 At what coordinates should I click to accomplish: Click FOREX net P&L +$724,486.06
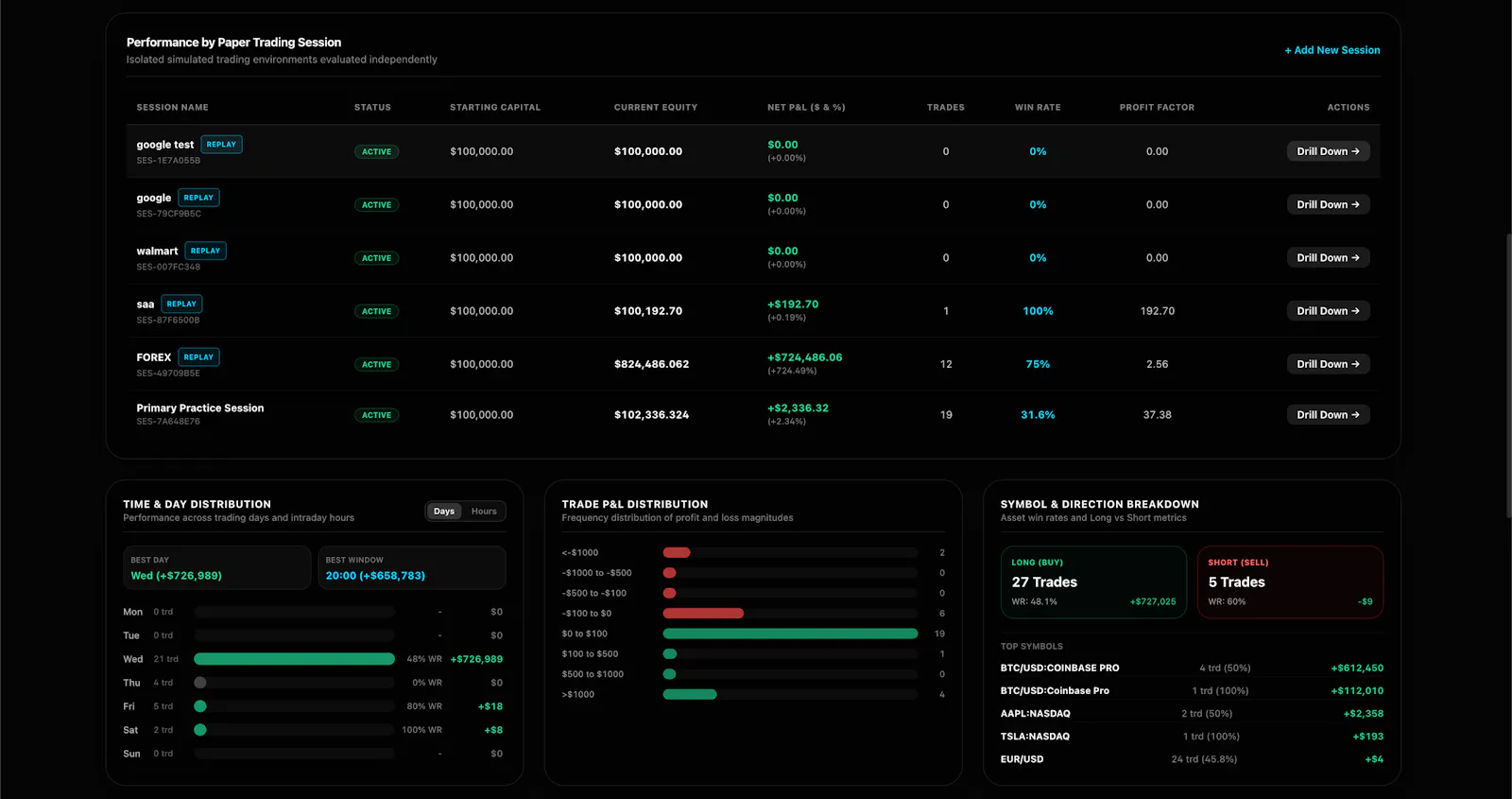point(804,357)
